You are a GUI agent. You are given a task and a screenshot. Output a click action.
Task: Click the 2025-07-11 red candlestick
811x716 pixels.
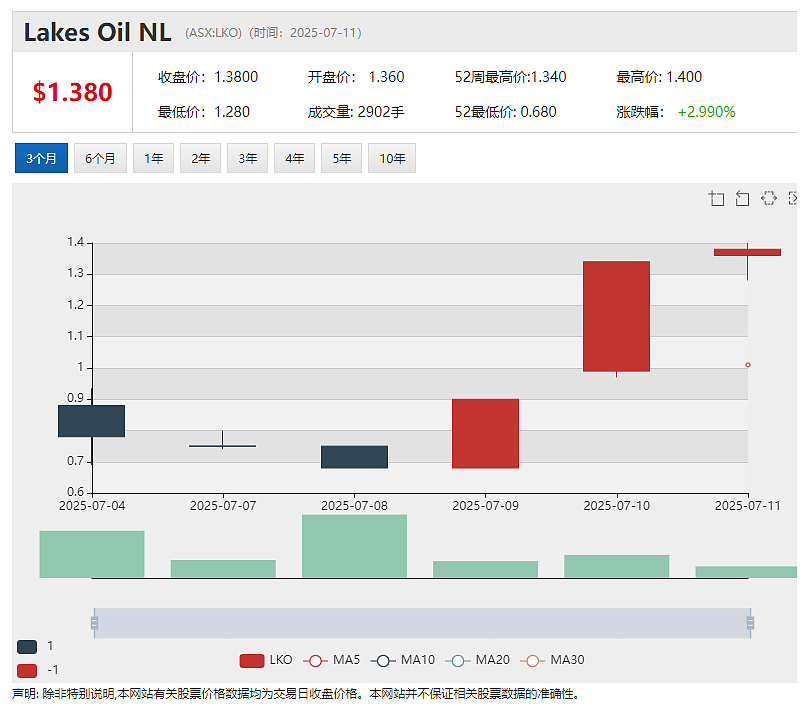[747, 252]
